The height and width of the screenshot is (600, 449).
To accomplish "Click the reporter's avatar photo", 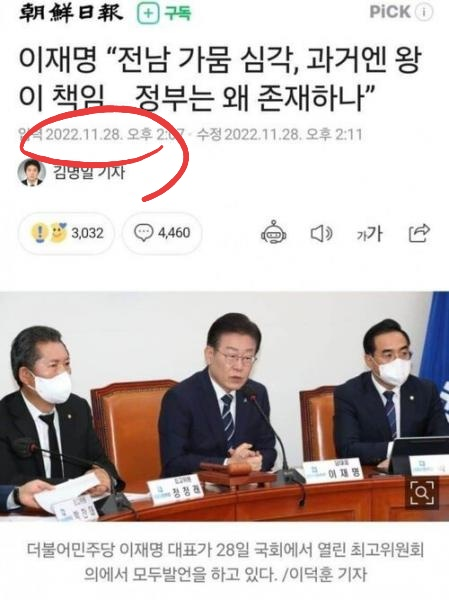I will point(32,173).
